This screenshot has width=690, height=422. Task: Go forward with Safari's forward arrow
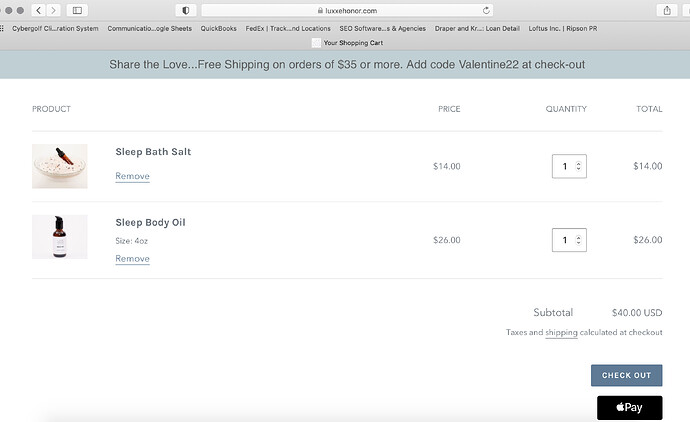click(x=54, y=10)
